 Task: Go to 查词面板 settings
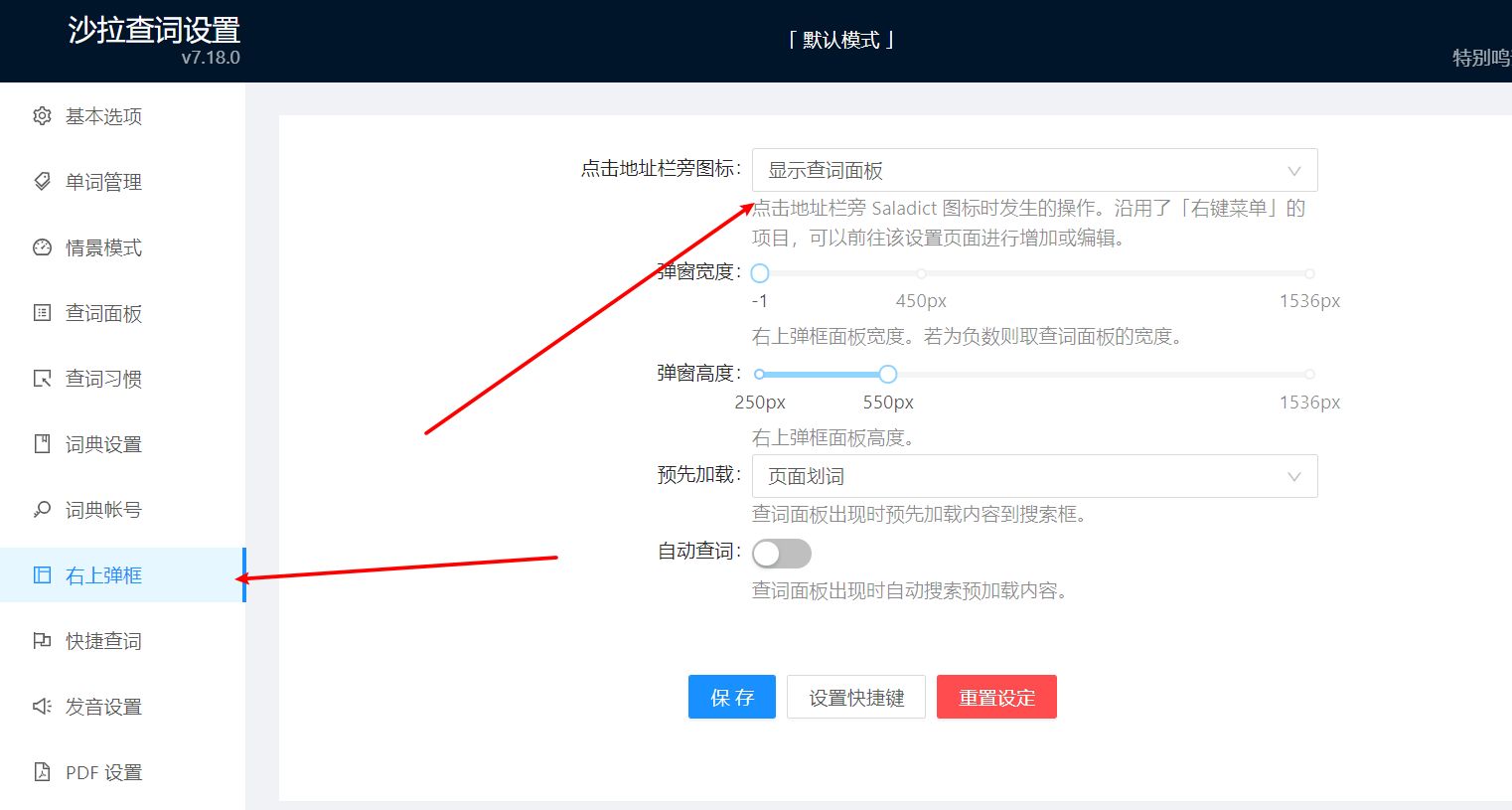[122, 313]
